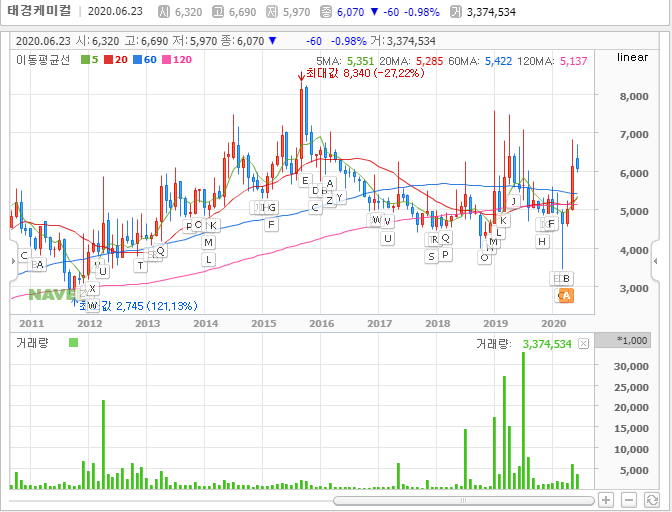Click the 20MA value 5,285
672x512 pixels.
pyautogui.click(x=429, y=61)
